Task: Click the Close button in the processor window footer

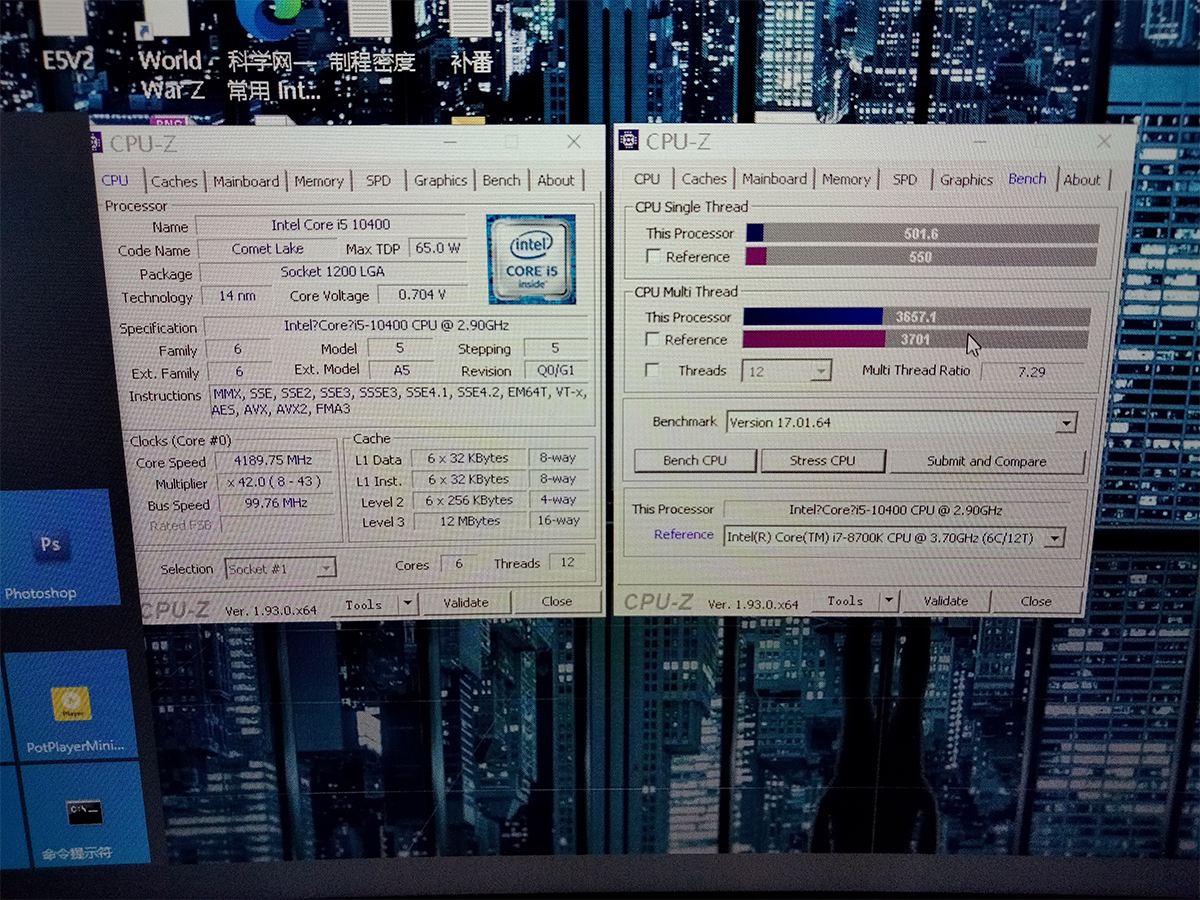Action: pos(557,602)
